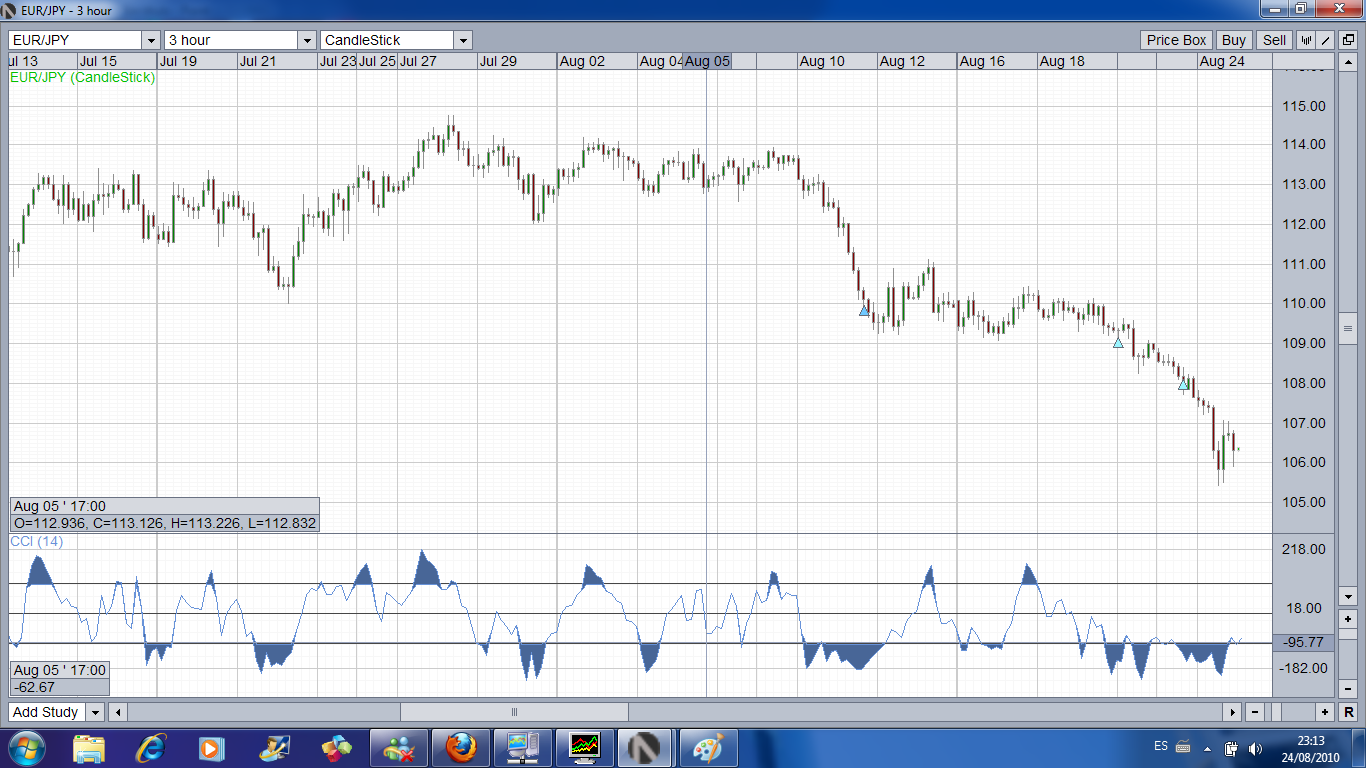The image size is (1366, 768).
Task: Click the EUR/JPY (CandleStick) chart label
Action: (82, 77)
